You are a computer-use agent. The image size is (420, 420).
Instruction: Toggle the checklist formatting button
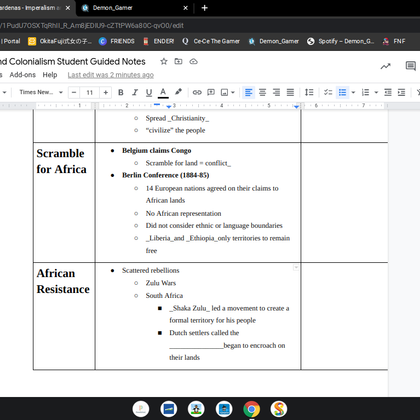pyautogui.click(x=328, y=92)
